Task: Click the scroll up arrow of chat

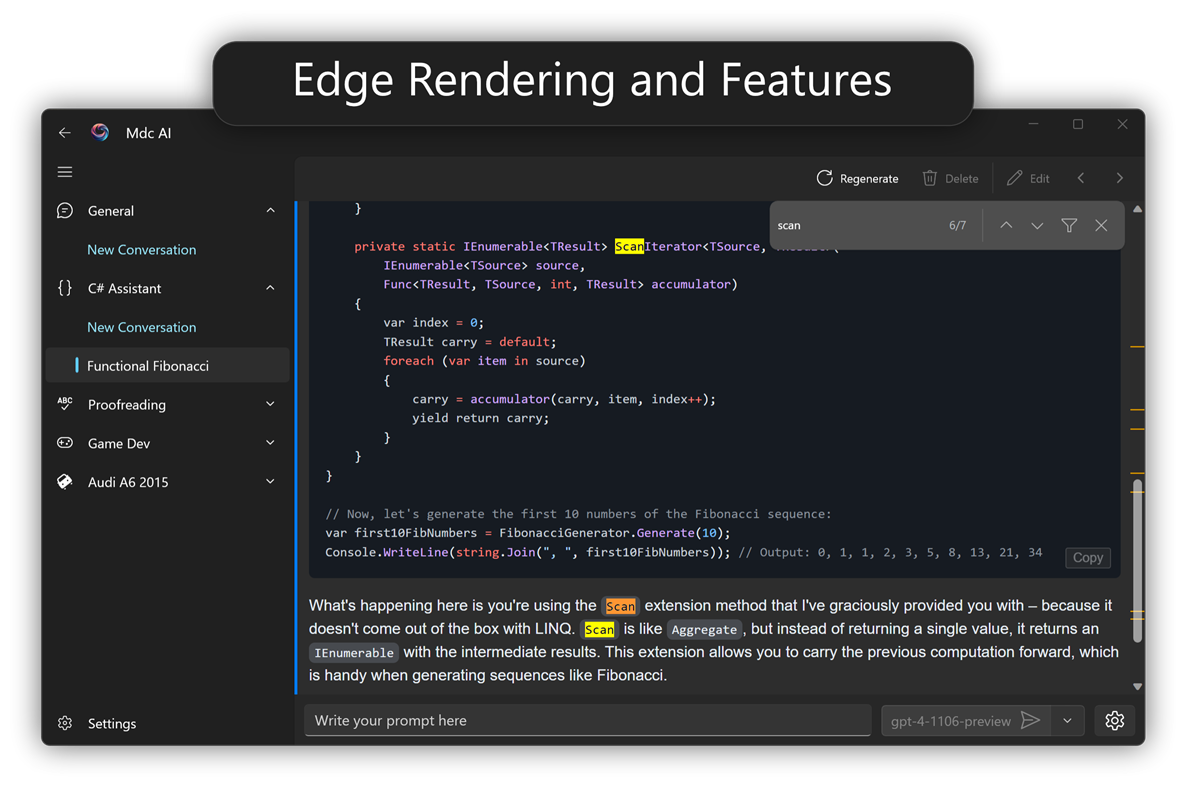Action: [1137, 209]
